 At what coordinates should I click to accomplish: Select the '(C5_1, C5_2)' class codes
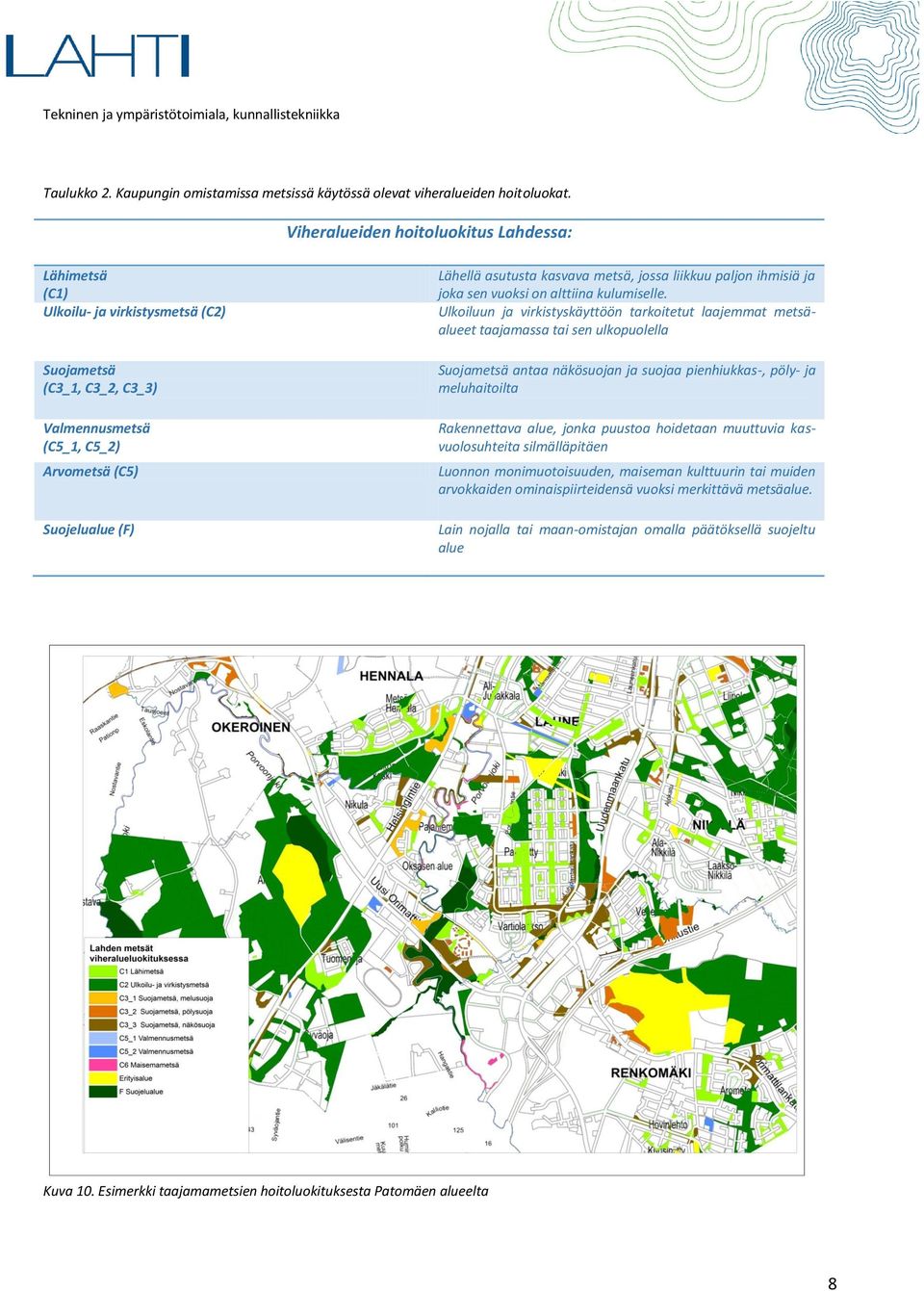click(82, 447)
